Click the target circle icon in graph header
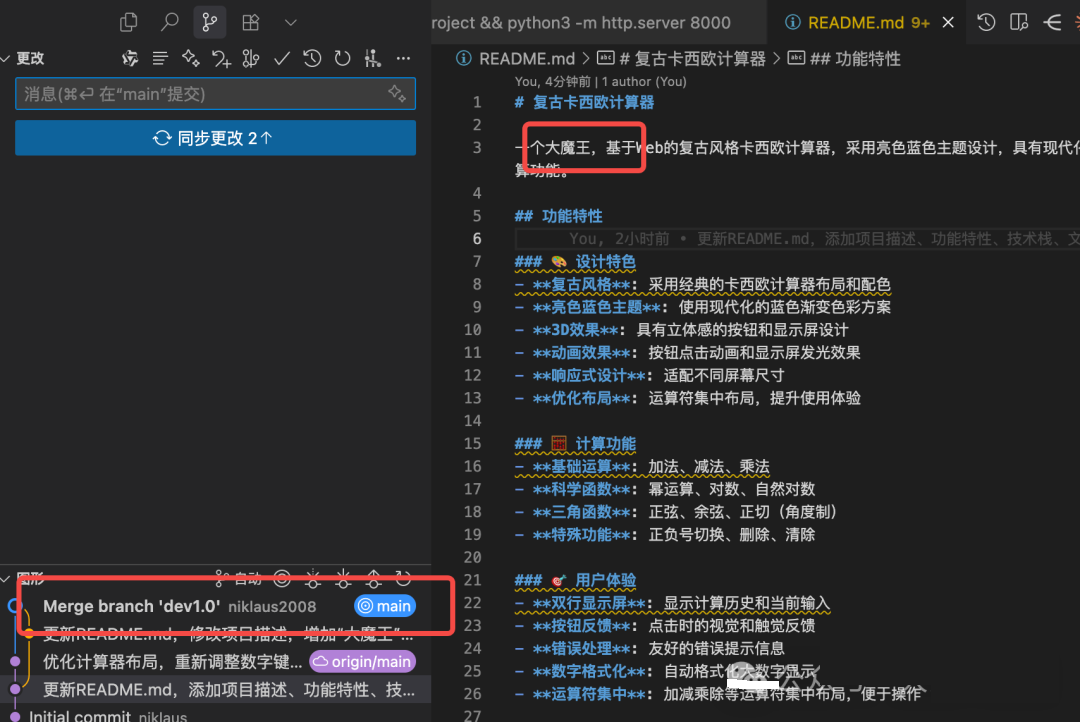This screenshot has height=722, width=1080. [282, 579]
